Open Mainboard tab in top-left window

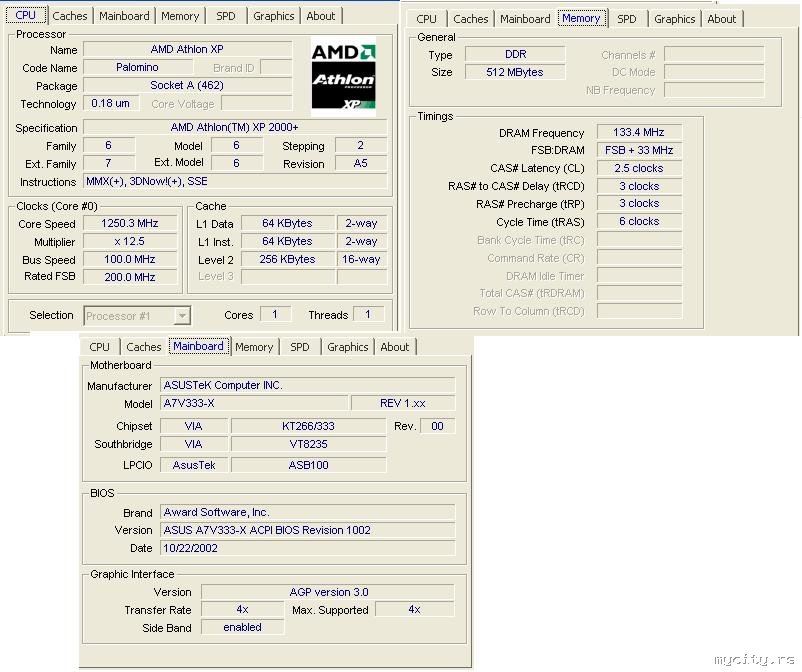pyautogui.click(x=124, y=16)
